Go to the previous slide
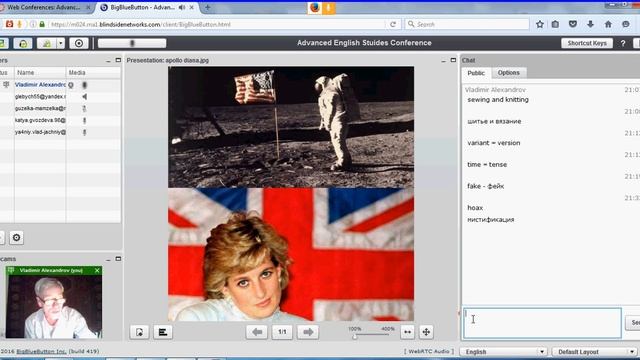640x360 pixels. coord(257,332)
